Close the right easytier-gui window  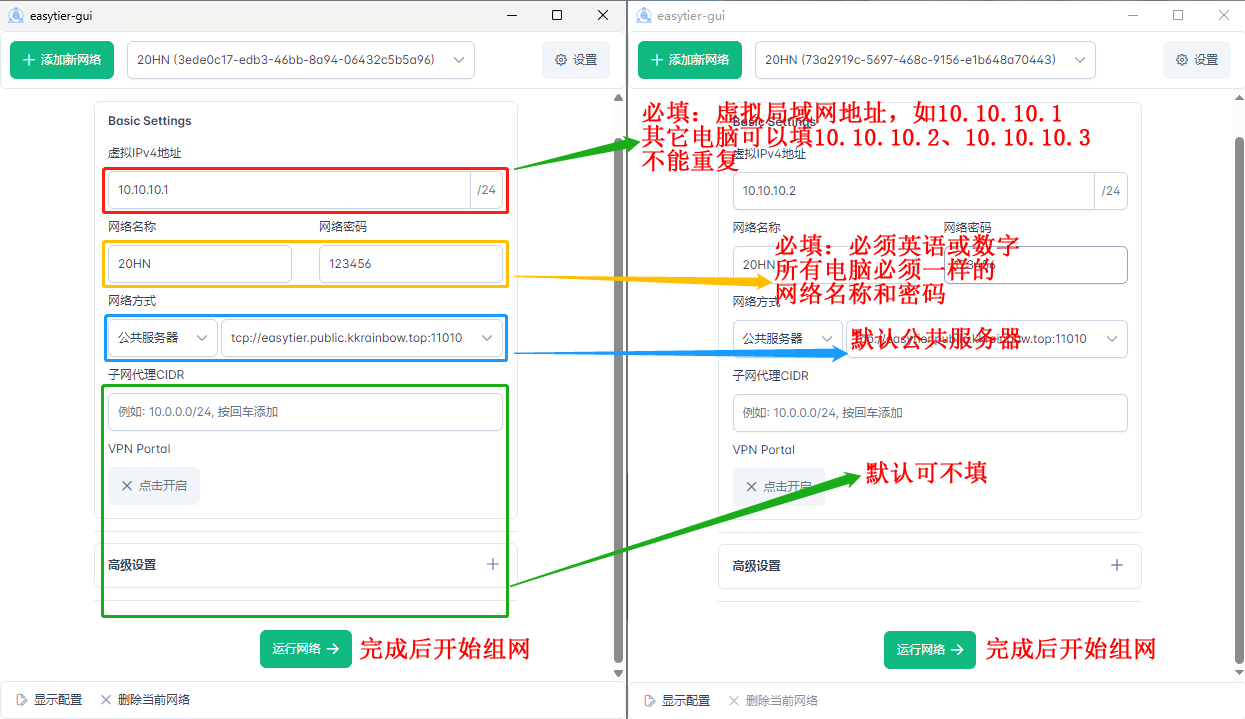click(1223, 15)
